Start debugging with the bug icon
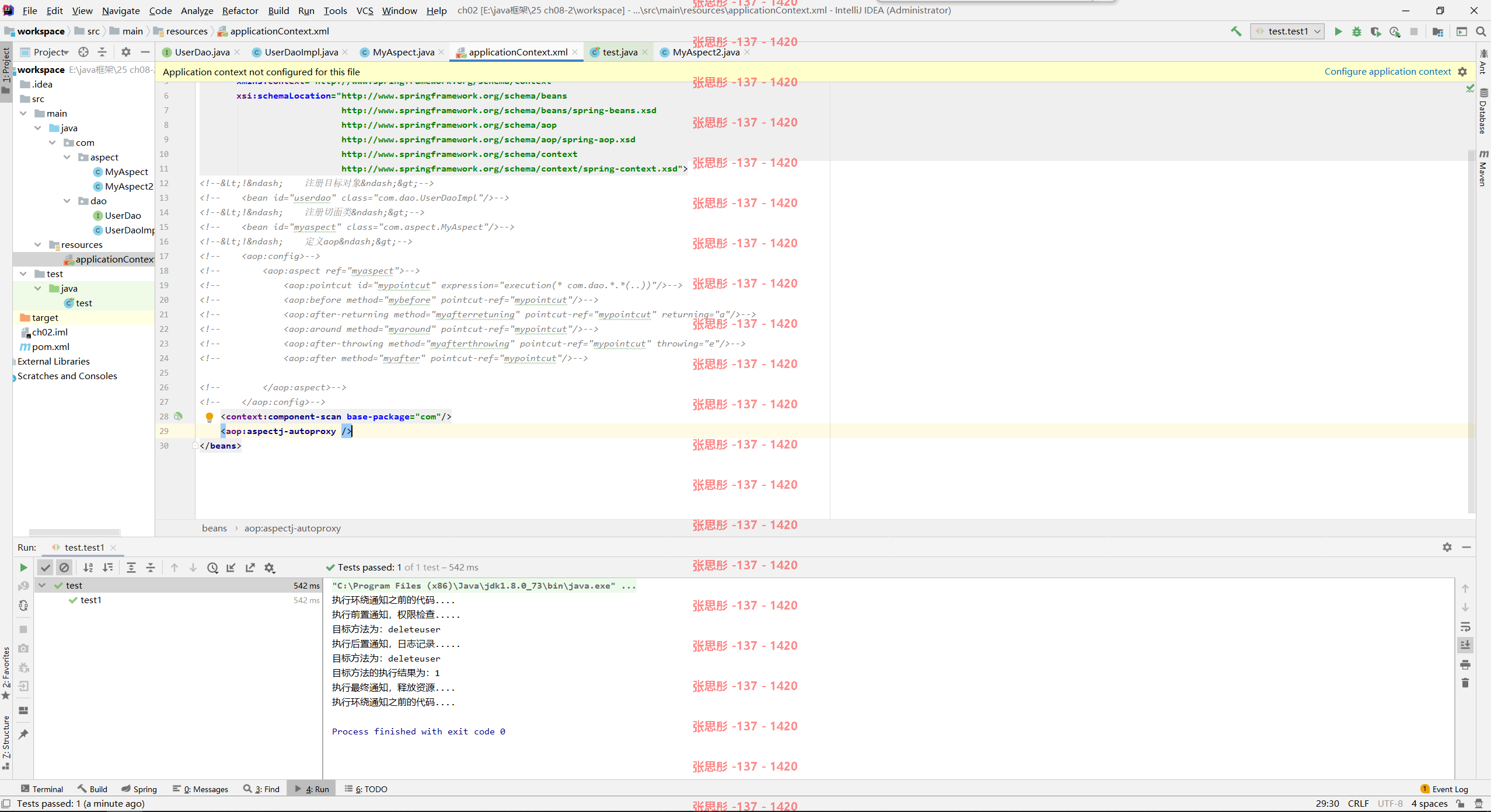Viewport: 1491px width, 812px height. pyautogui.click(x=1357, y=32)
